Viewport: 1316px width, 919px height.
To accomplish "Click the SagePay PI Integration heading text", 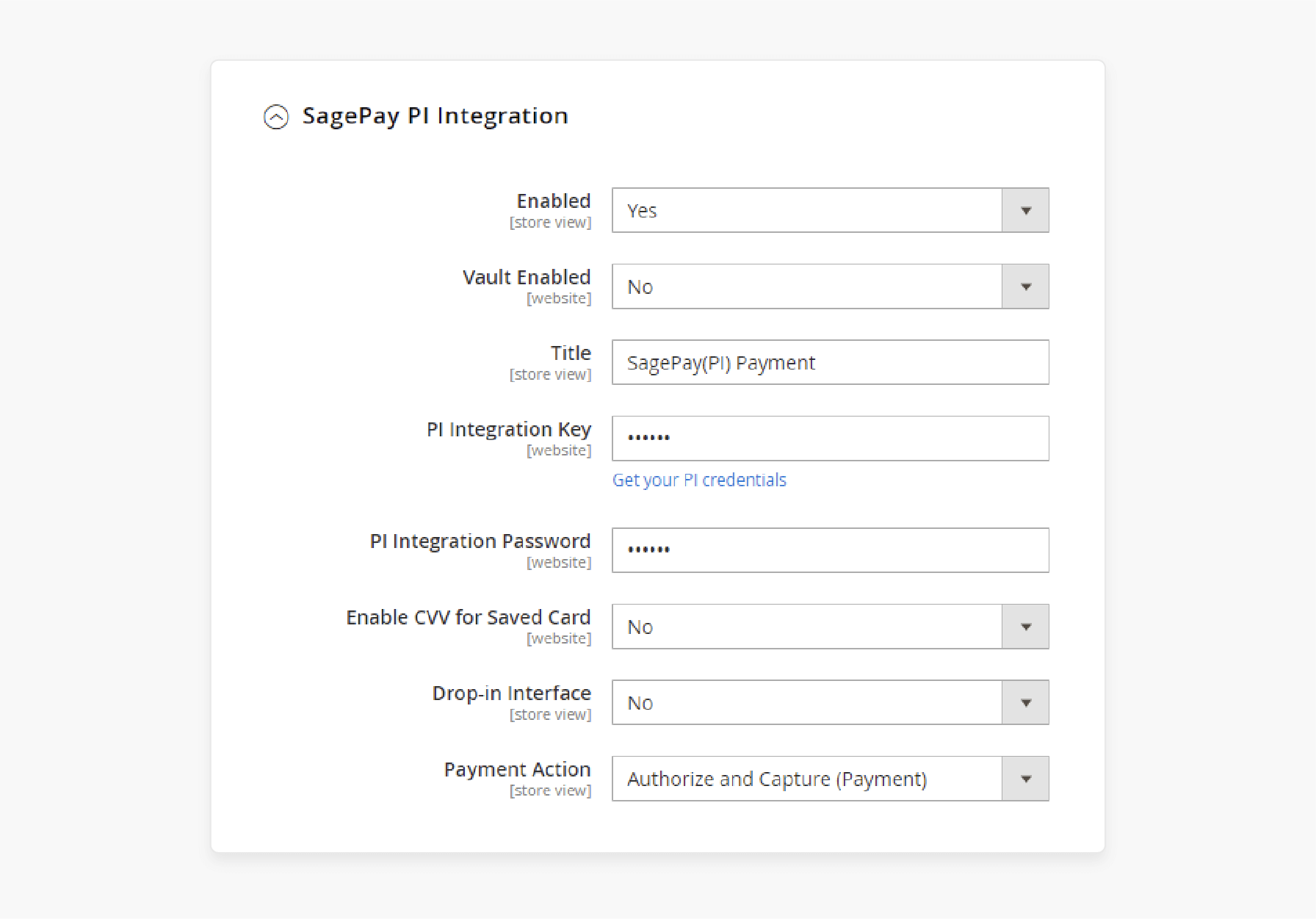I will 435,116.
